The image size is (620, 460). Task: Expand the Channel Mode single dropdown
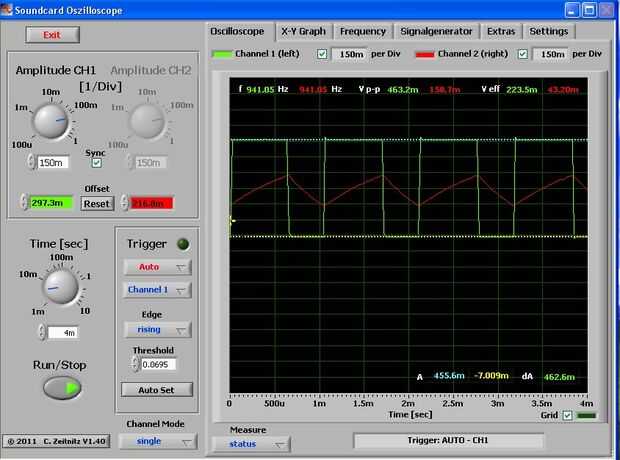point(157,441)
